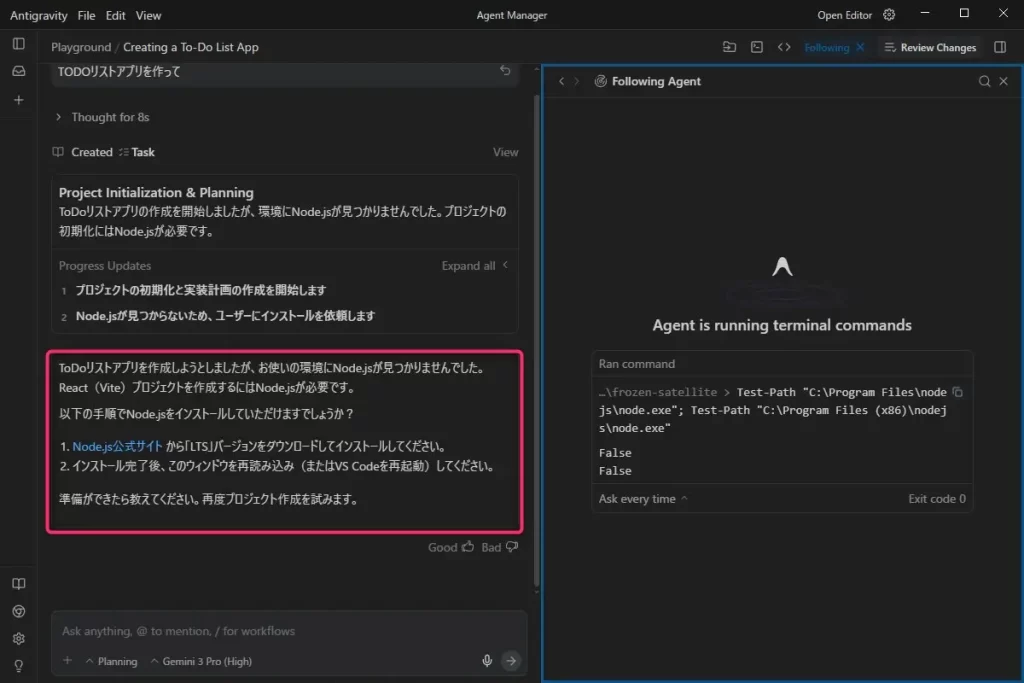
Task: Click the Following Agent panel title
Action: (x=656, y=81)
